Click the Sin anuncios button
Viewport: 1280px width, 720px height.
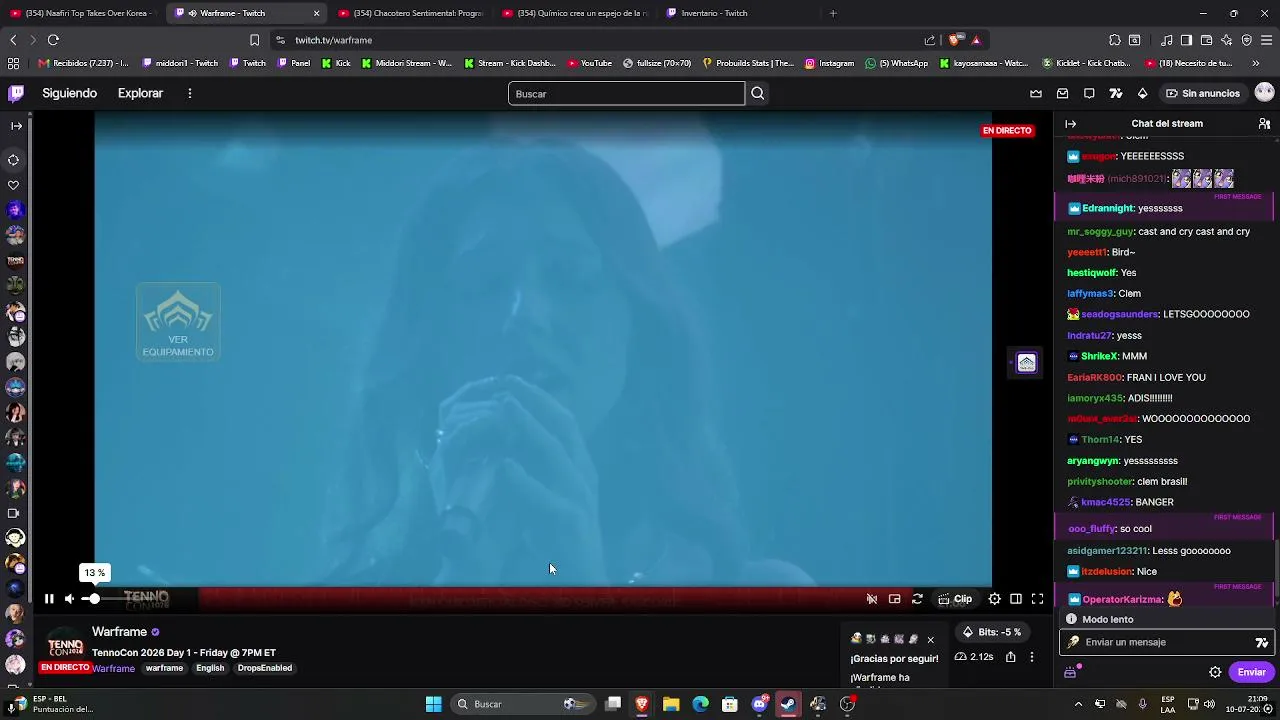click(1202, 93)
